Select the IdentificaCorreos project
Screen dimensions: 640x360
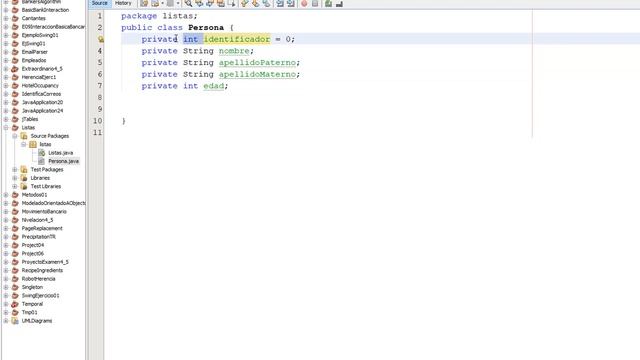[x=41, y=94]
